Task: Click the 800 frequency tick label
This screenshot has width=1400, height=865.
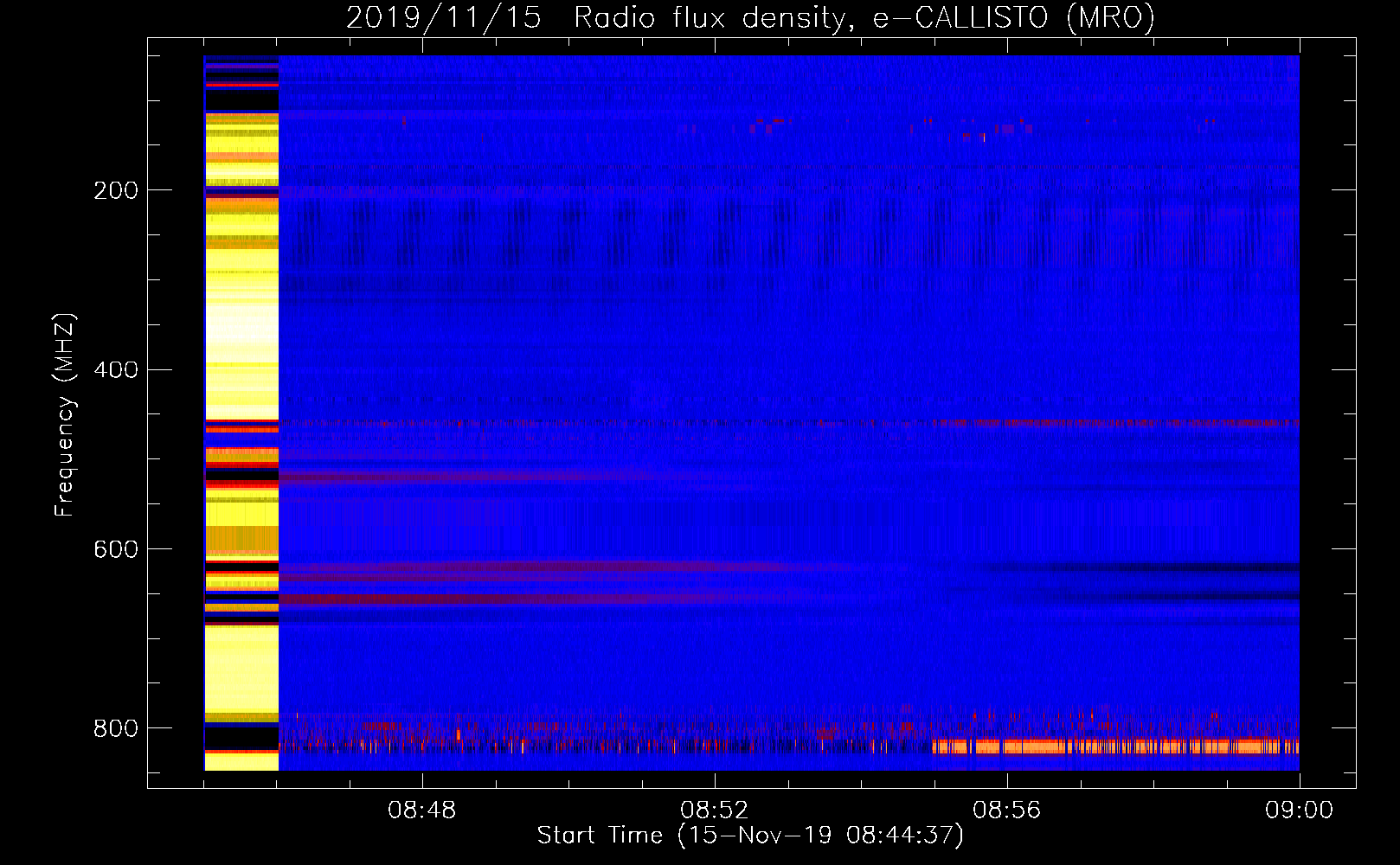Action: tap(116, 728)
